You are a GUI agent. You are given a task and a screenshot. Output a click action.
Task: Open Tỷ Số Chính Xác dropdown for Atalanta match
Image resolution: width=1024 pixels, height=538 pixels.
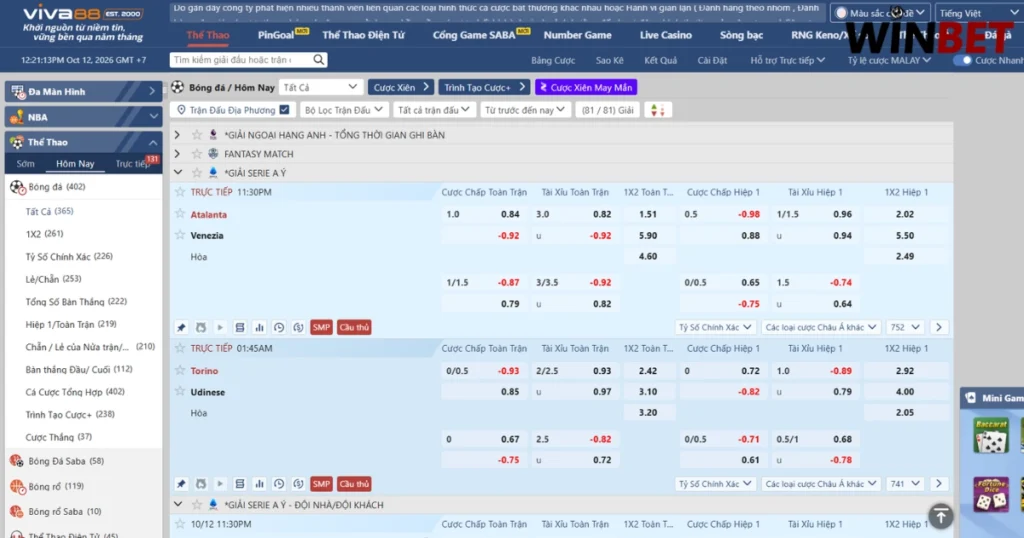[714, 327]
